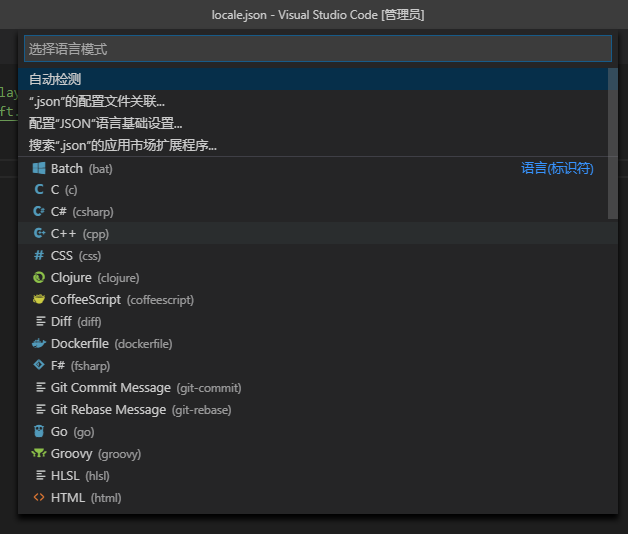Click the Git Rebase Message icon
628x534 pixels.
point(40,409)
